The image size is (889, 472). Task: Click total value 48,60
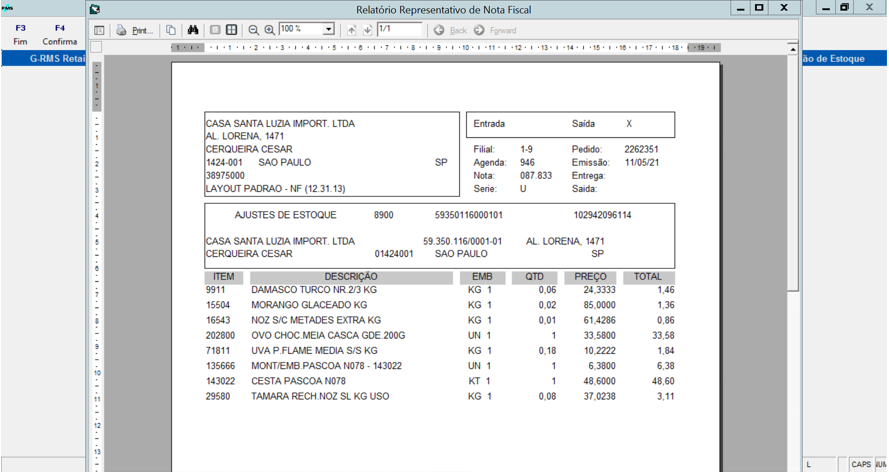[663, 381]
